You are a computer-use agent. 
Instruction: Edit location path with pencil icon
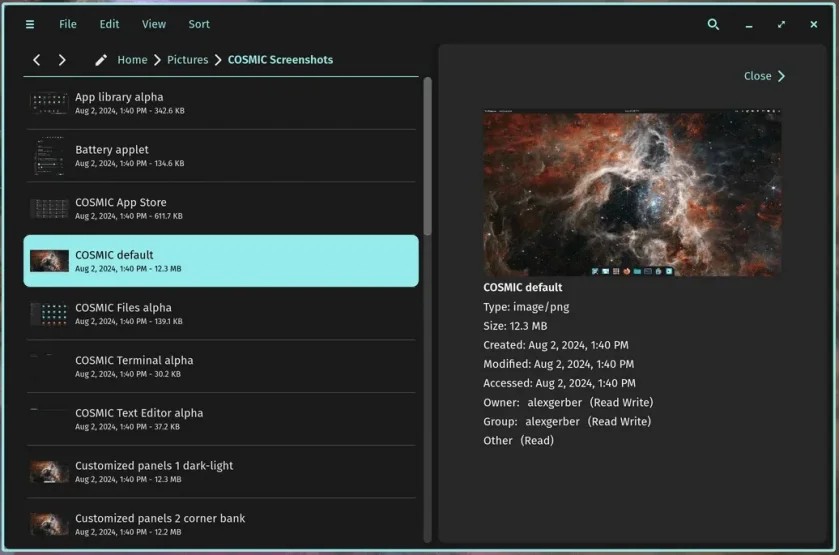pos(101,60)
